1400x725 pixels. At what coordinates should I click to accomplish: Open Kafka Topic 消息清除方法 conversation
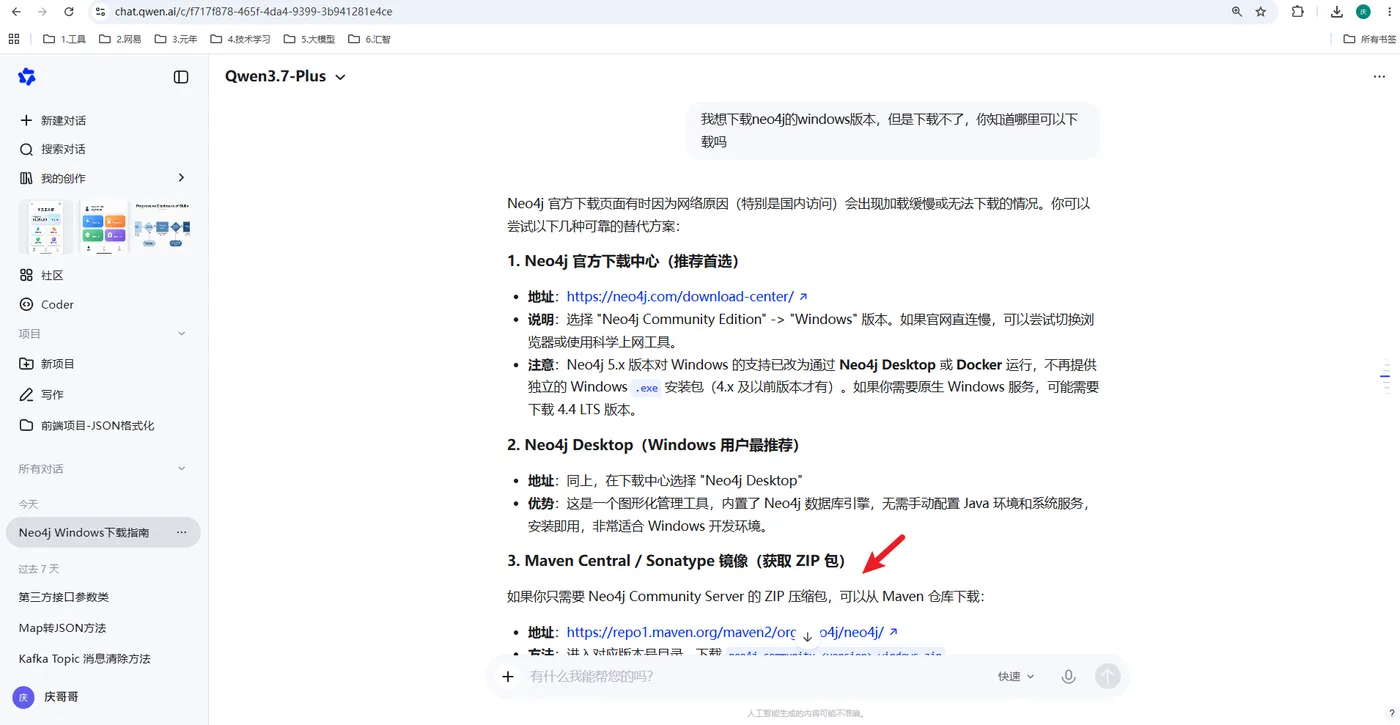click(x=85, y=659)
